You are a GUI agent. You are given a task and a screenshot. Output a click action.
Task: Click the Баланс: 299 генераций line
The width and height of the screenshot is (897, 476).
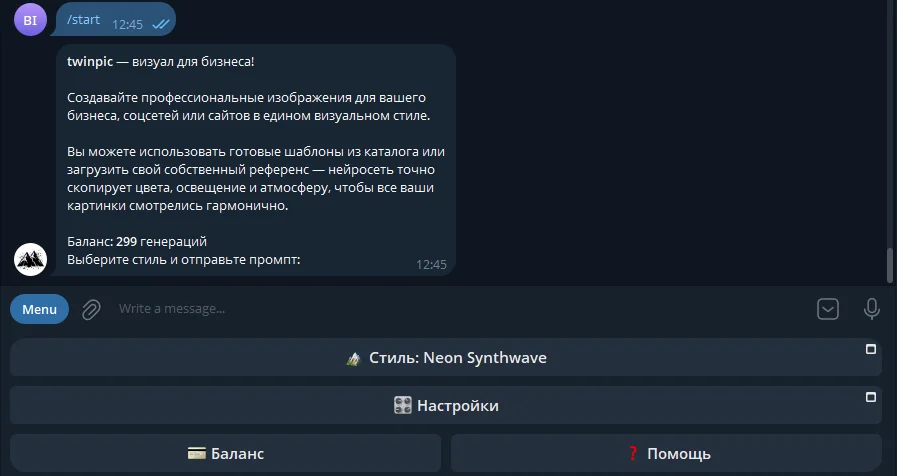pyautogui.click(x=137, y=241)
